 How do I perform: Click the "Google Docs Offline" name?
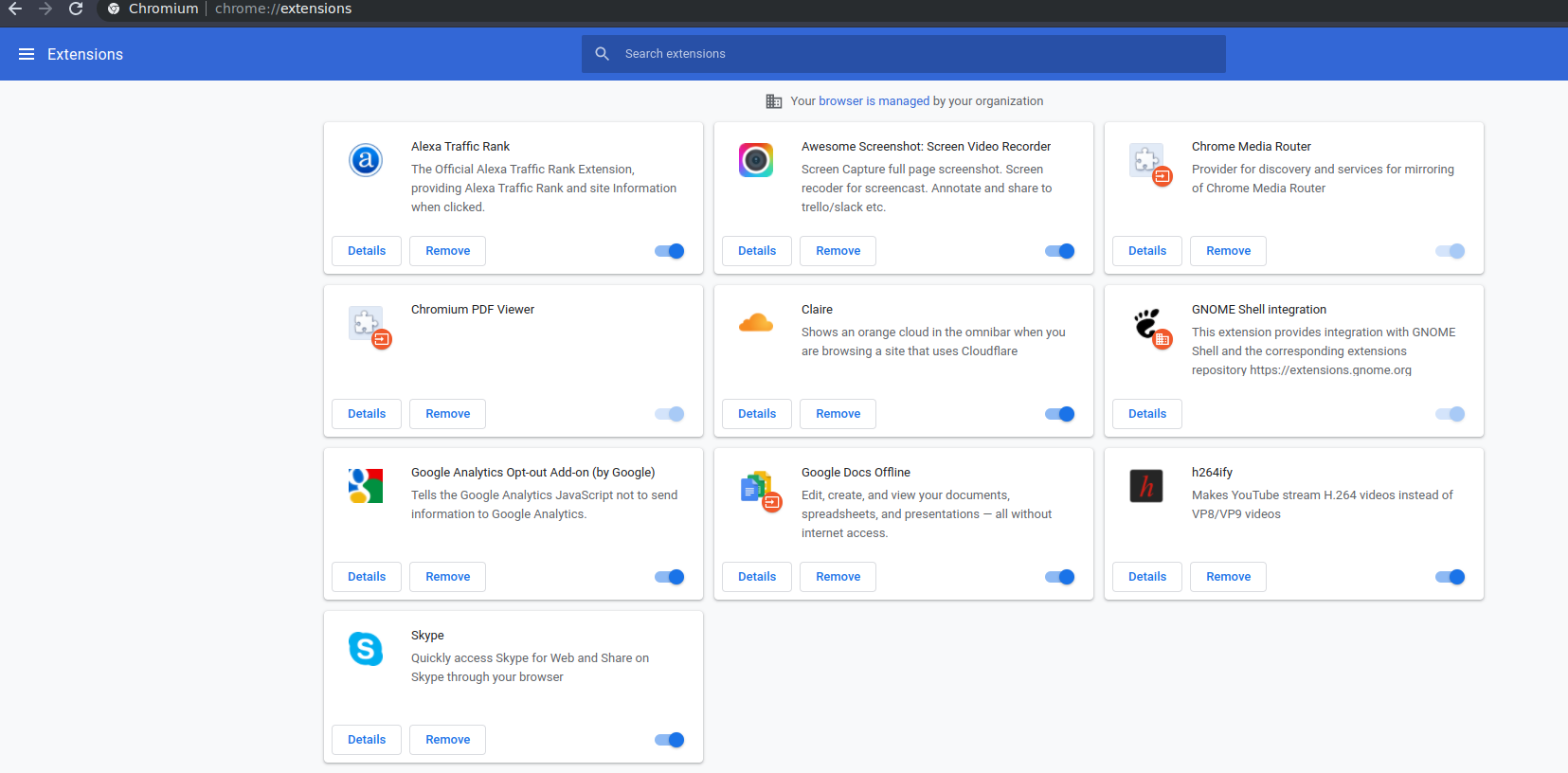856,473
